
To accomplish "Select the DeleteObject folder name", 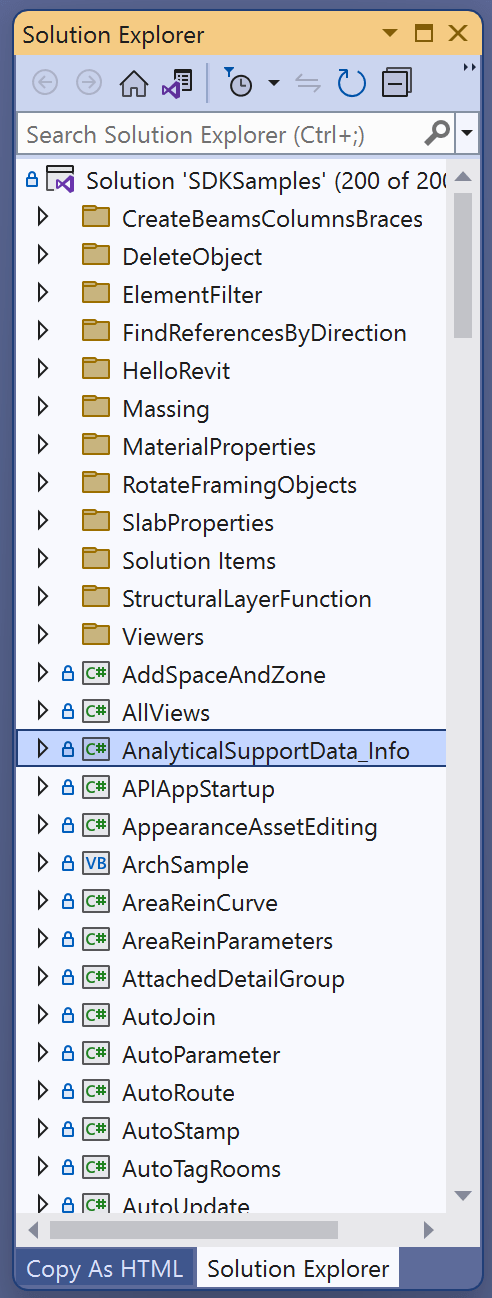I will (x=192, y=257).
